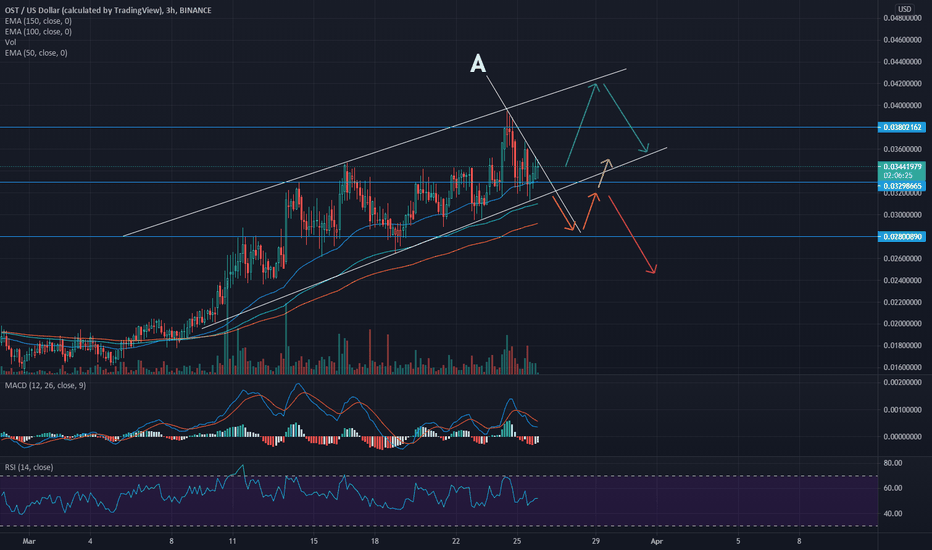Click the 0.02000000 price axis label

[x=902, y=324]
